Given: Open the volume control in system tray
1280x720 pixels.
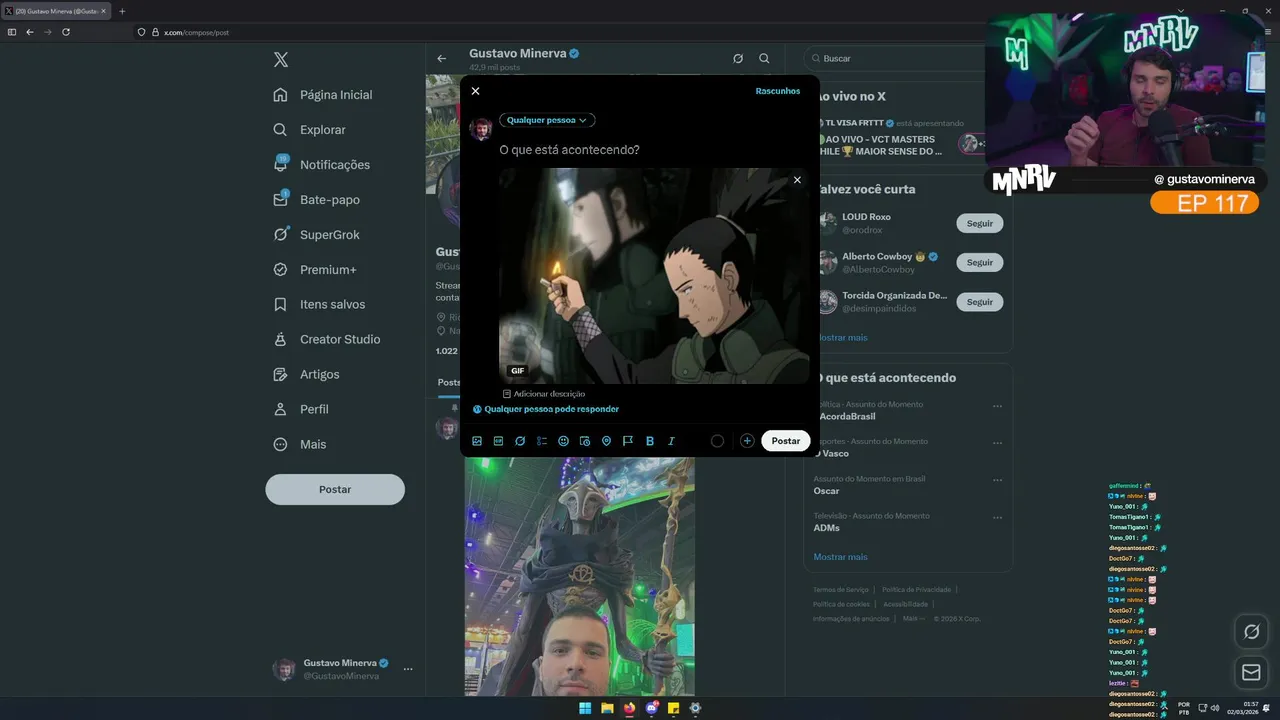Looking at the screenshot, I should click(1215, 708).
